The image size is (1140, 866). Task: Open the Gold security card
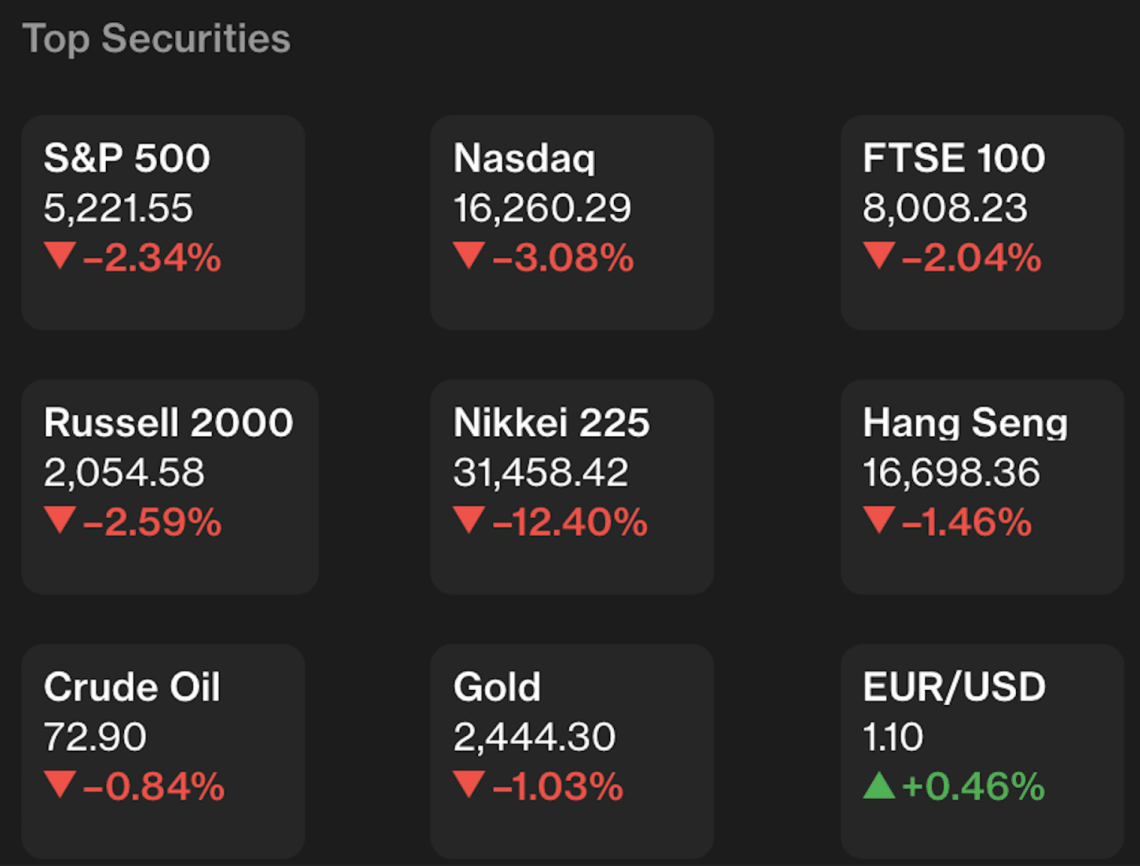point(571,750)
